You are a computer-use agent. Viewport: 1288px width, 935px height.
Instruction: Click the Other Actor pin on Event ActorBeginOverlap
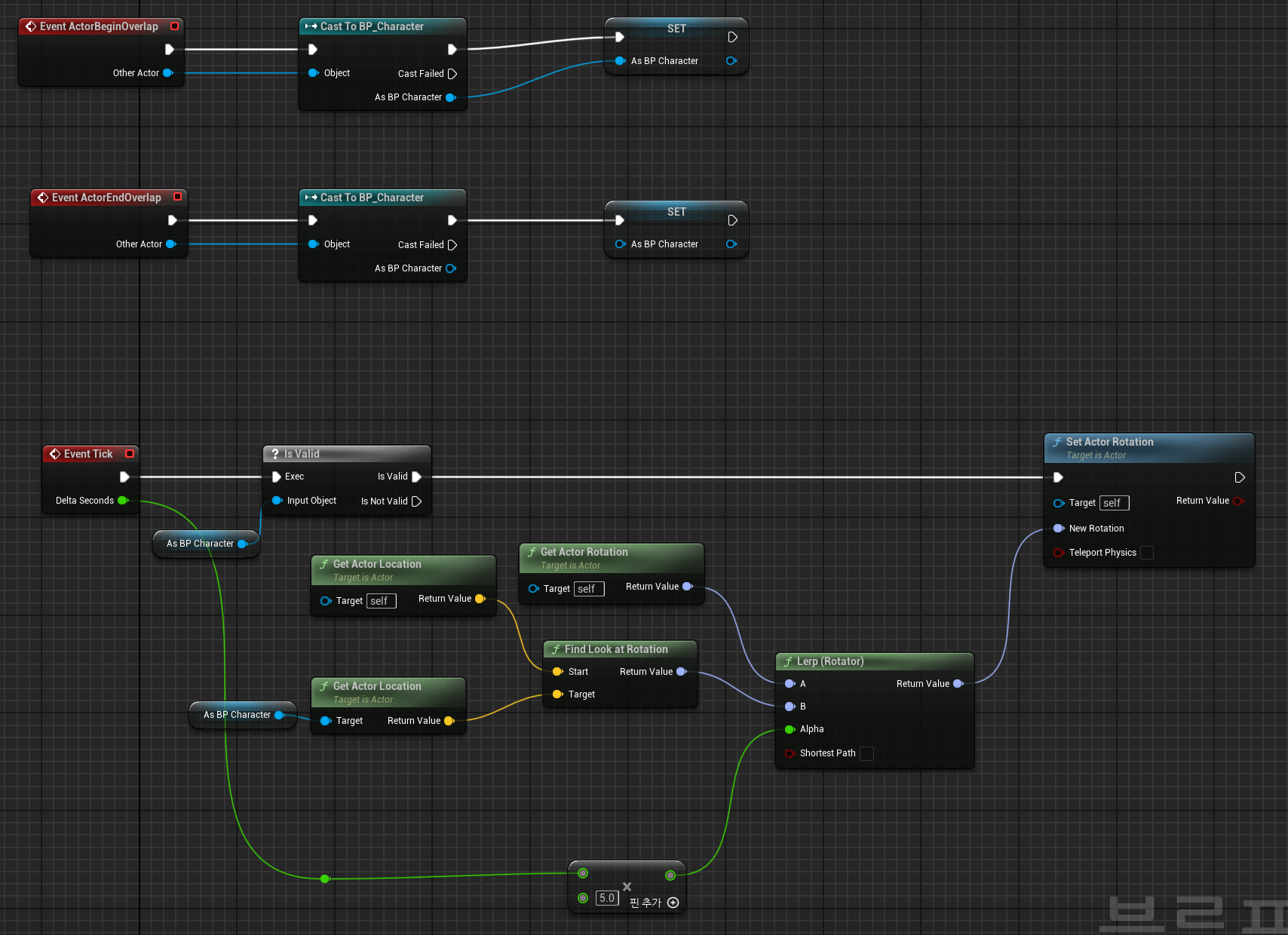(168, 73)
